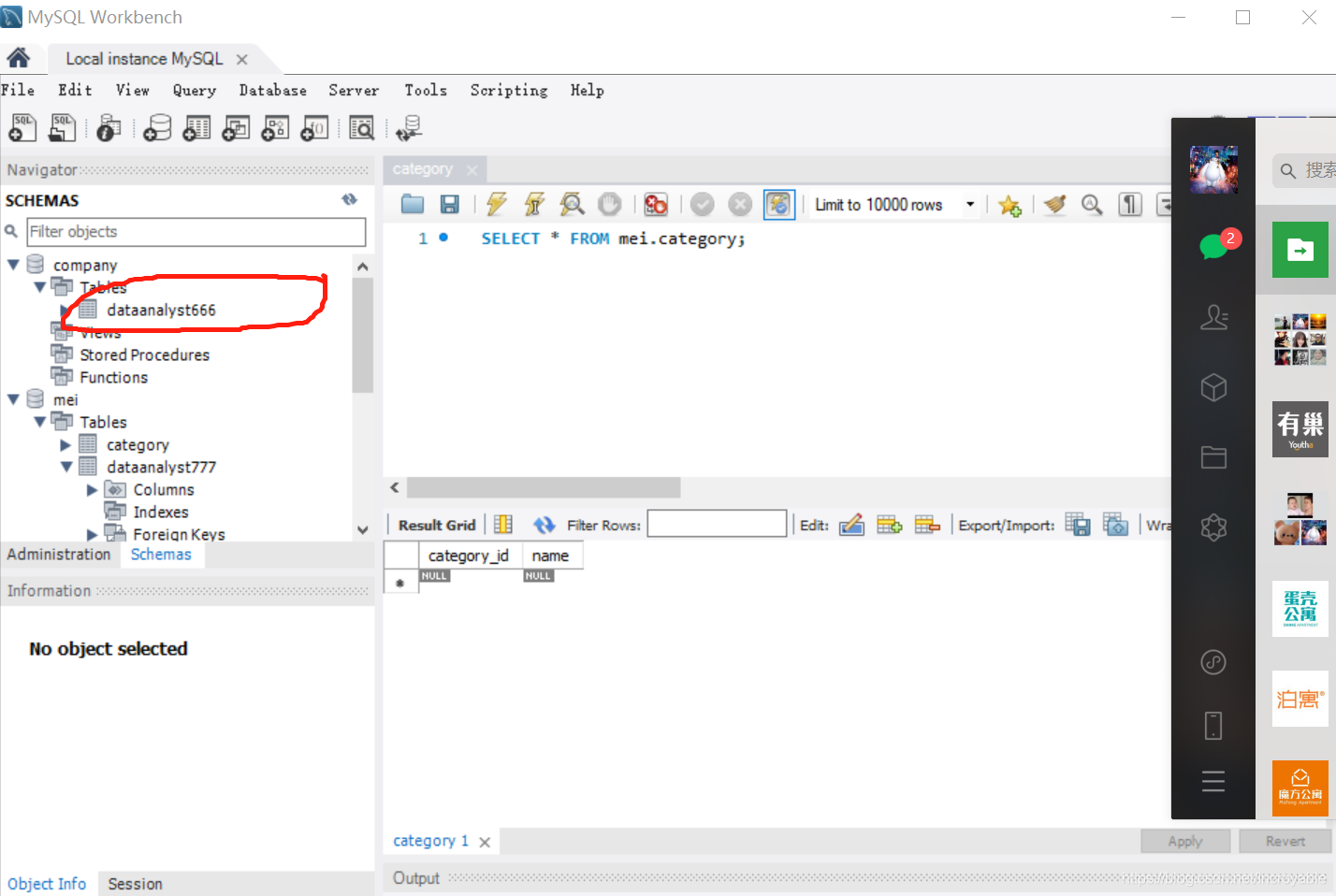Open the Query menu
The height and width of the screenshot is (896, 1336).
pos(195,90)
